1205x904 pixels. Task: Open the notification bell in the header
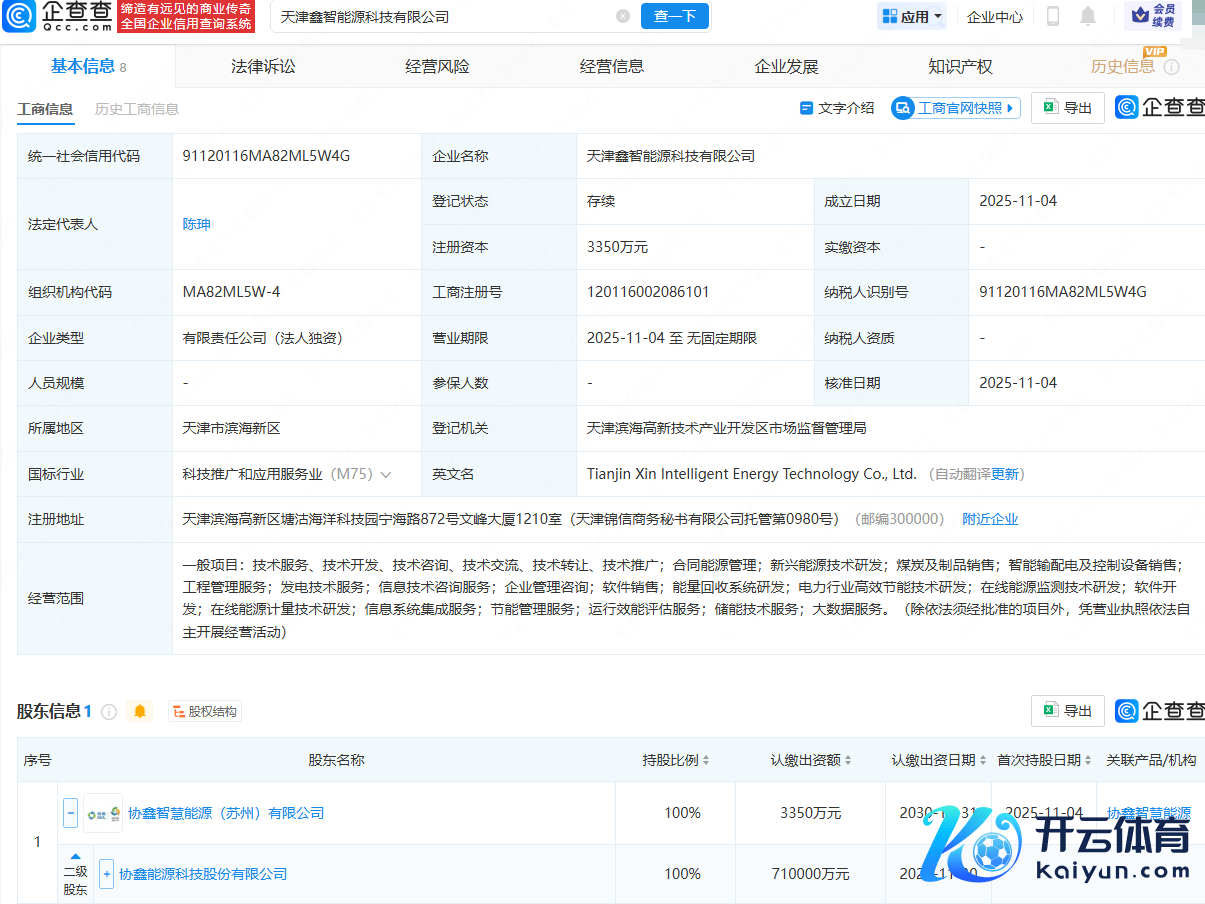(1088, 17)
